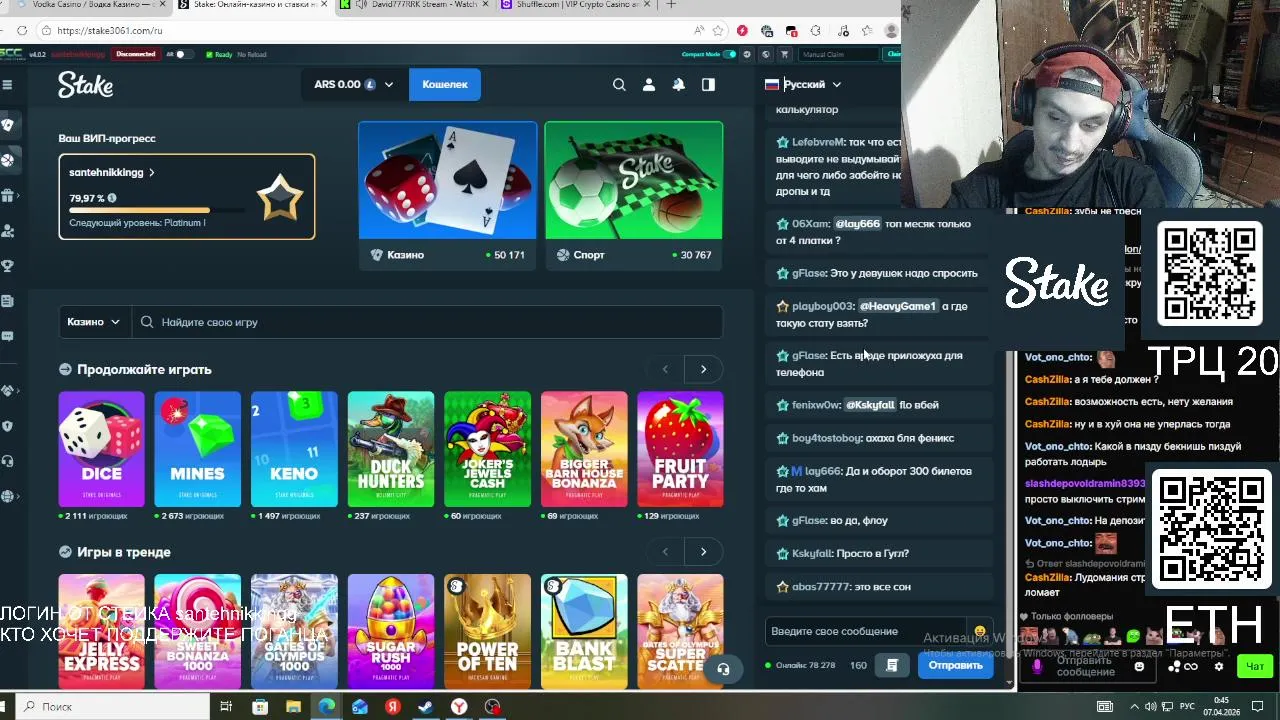Click the Отправить chat send button
This screenshot has height=720, width=1280.
(955, 666)
